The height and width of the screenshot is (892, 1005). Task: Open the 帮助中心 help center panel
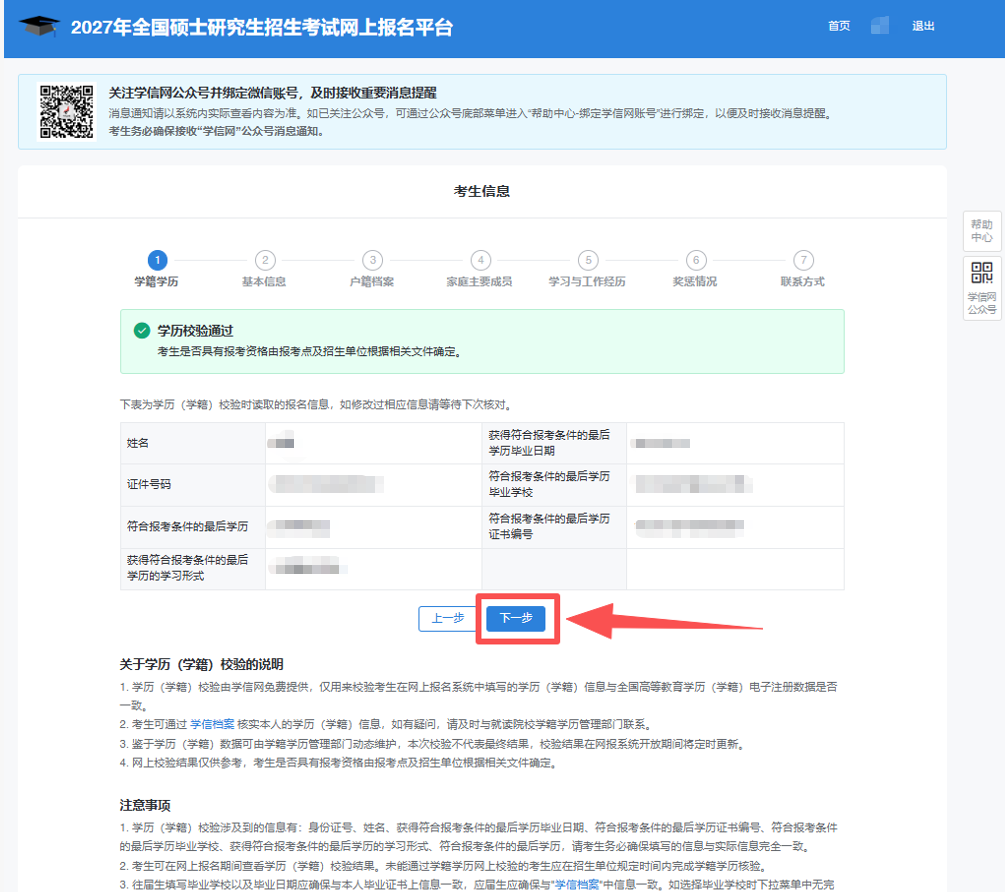981,231
